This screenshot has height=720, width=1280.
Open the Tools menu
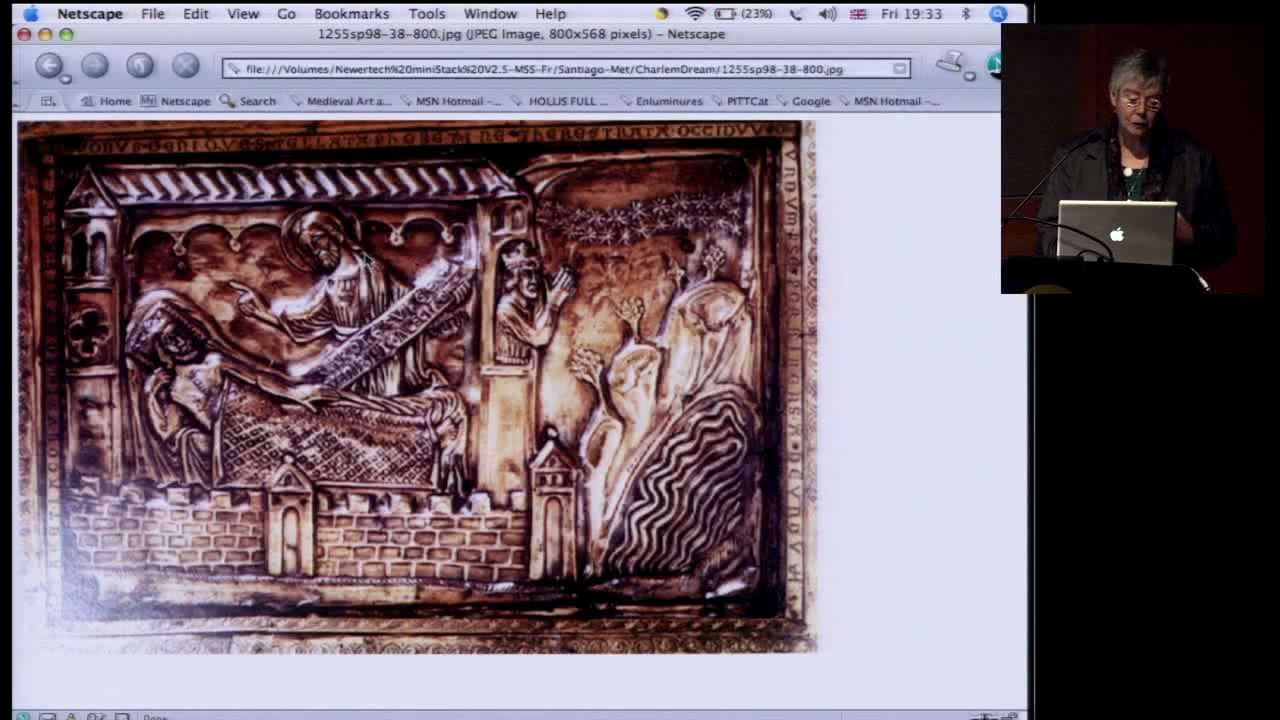[427, 14]
